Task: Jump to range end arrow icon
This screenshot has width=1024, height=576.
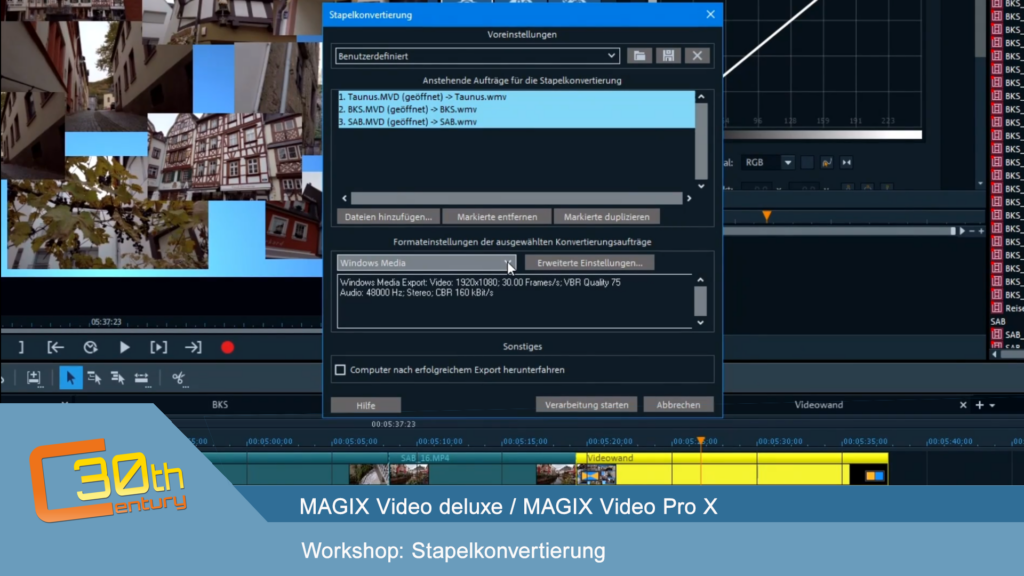Action: [193, 347]
